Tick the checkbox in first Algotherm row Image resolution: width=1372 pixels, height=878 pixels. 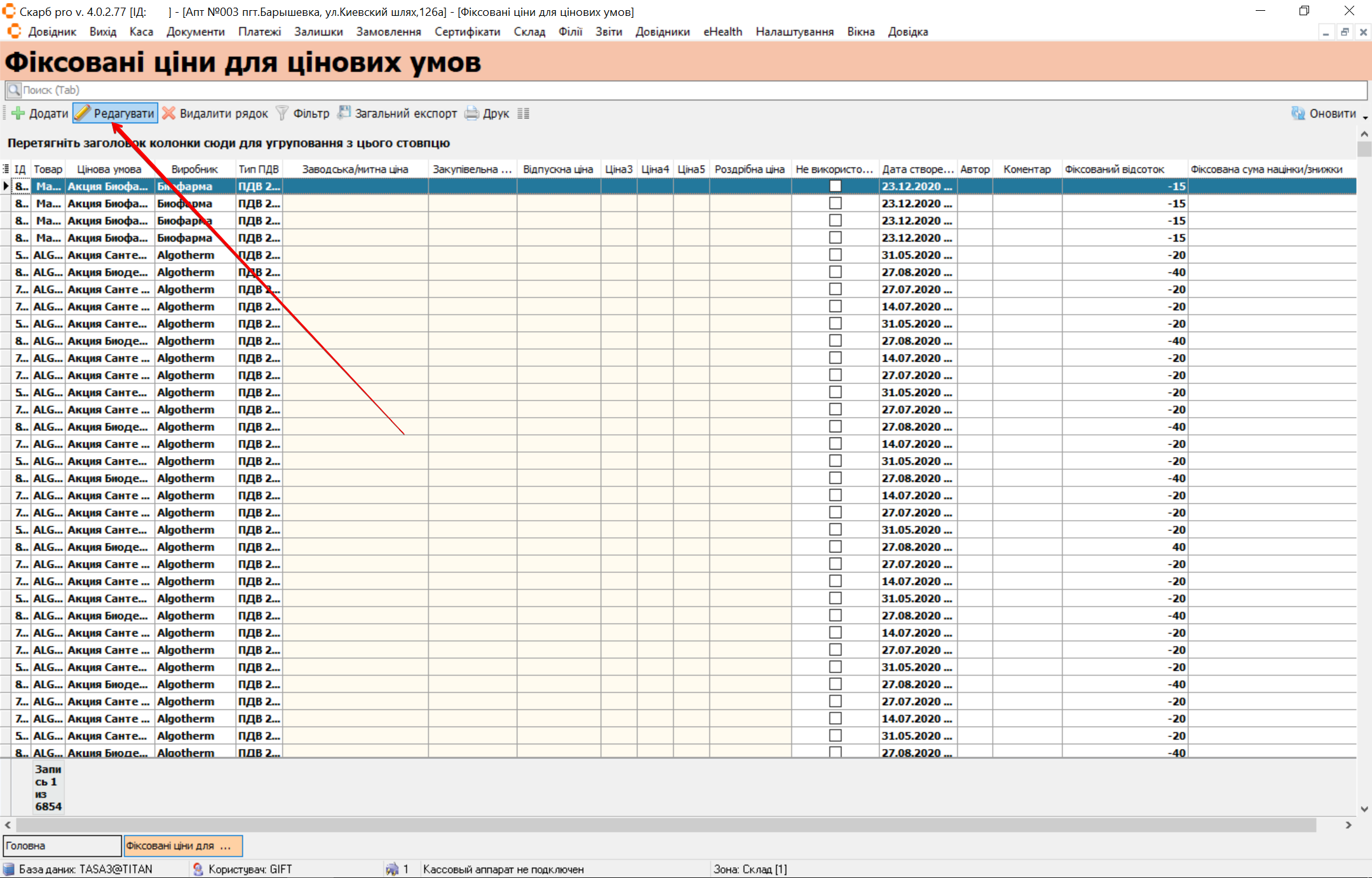coord(835,255)
